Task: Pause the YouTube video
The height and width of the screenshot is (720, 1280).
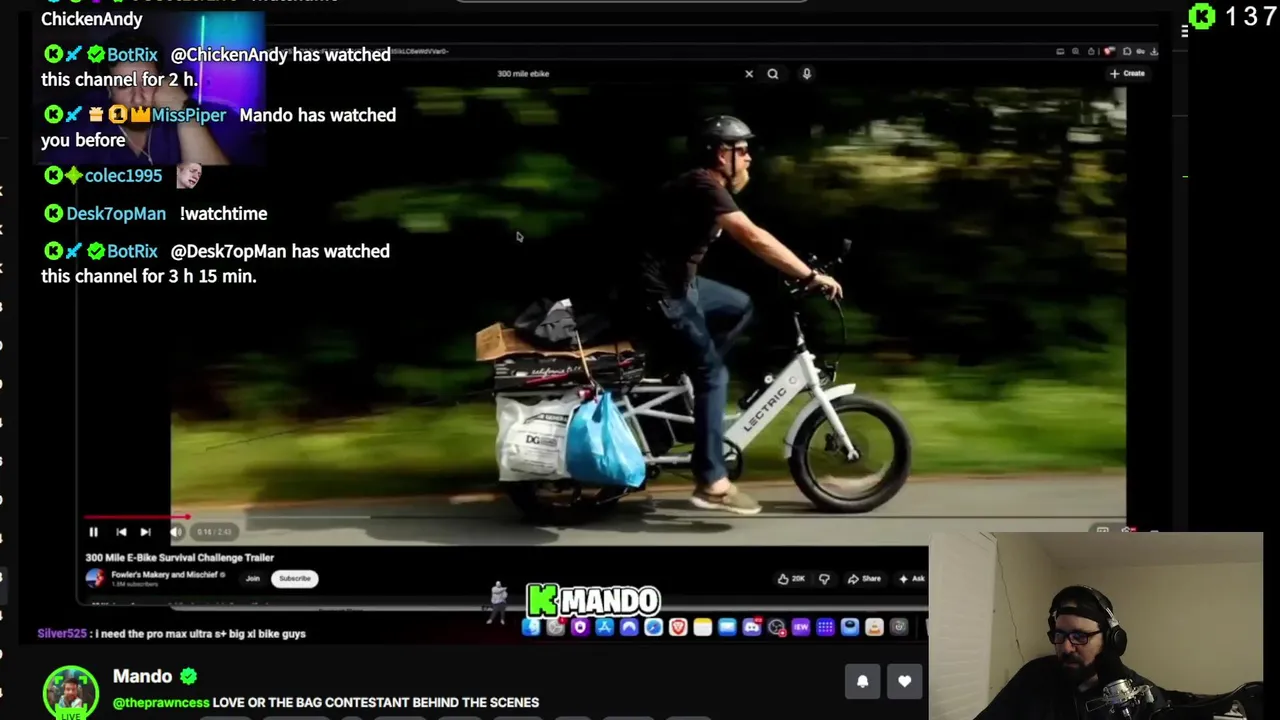Action: coord(93,532)
